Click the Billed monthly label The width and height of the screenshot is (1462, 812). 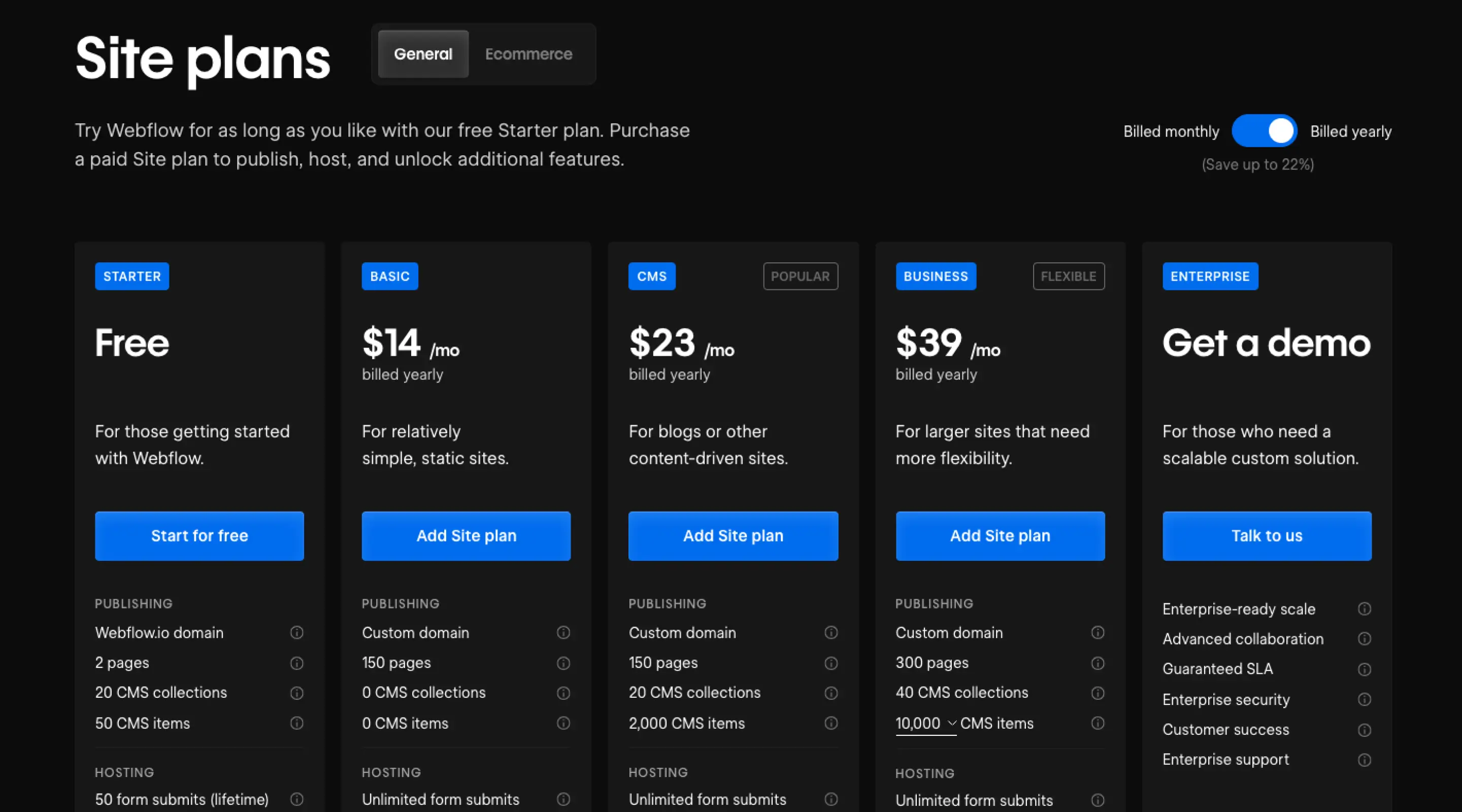1171,131
